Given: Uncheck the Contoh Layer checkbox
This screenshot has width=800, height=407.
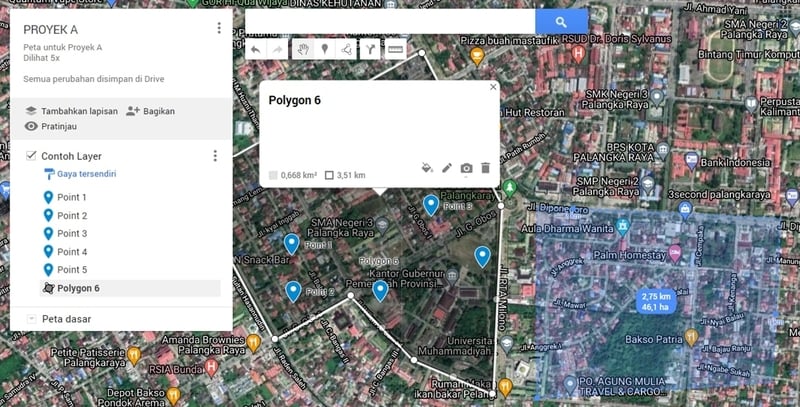Looking at the screenshot, I should (31, 155).
